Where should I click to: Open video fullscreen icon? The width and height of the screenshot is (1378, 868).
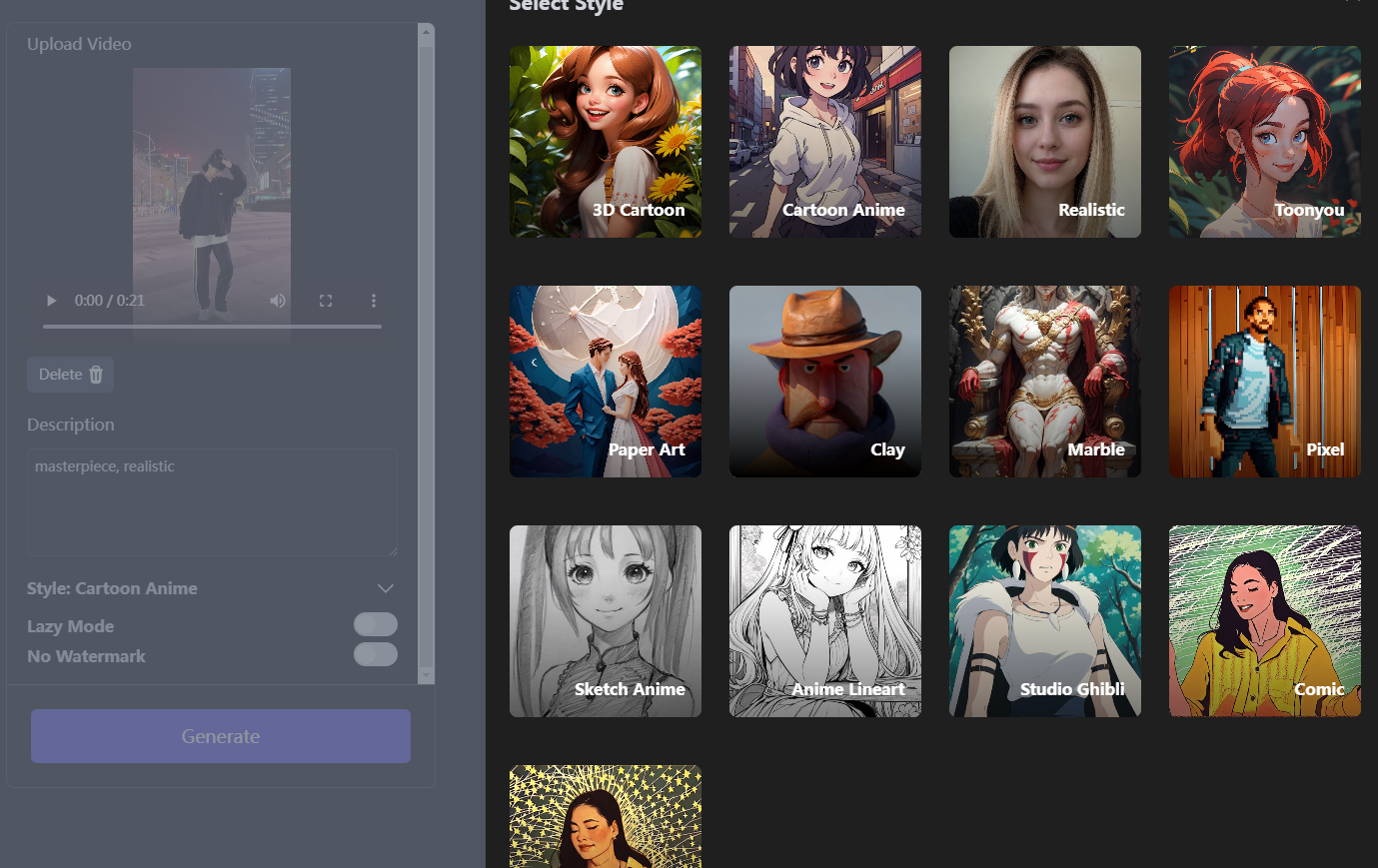(326, 301)
